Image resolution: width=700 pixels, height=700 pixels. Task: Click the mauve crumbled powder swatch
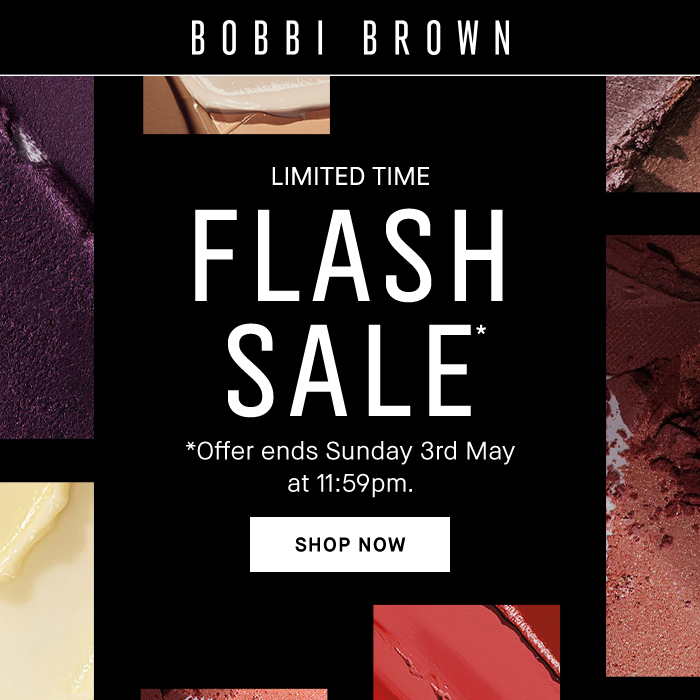pos(653,134)
